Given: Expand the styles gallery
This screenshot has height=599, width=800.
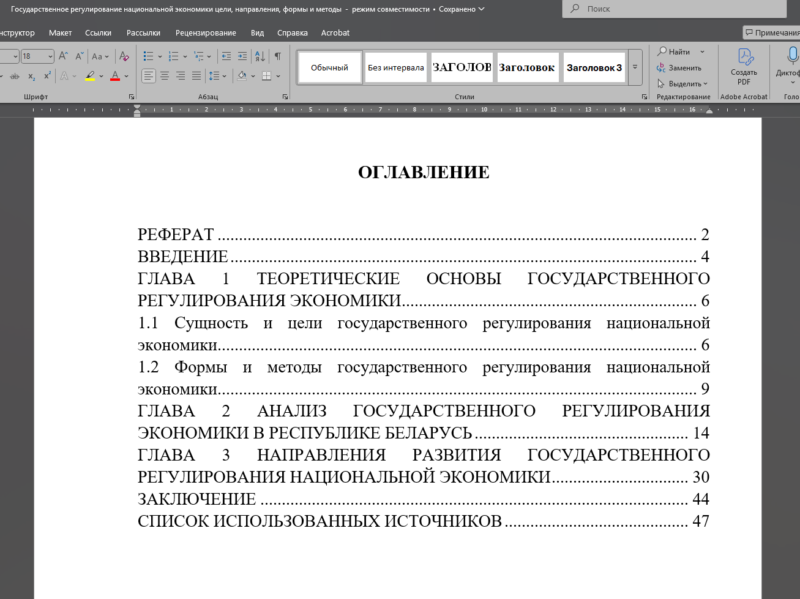Looking at the screenshot, I should 635,67.
